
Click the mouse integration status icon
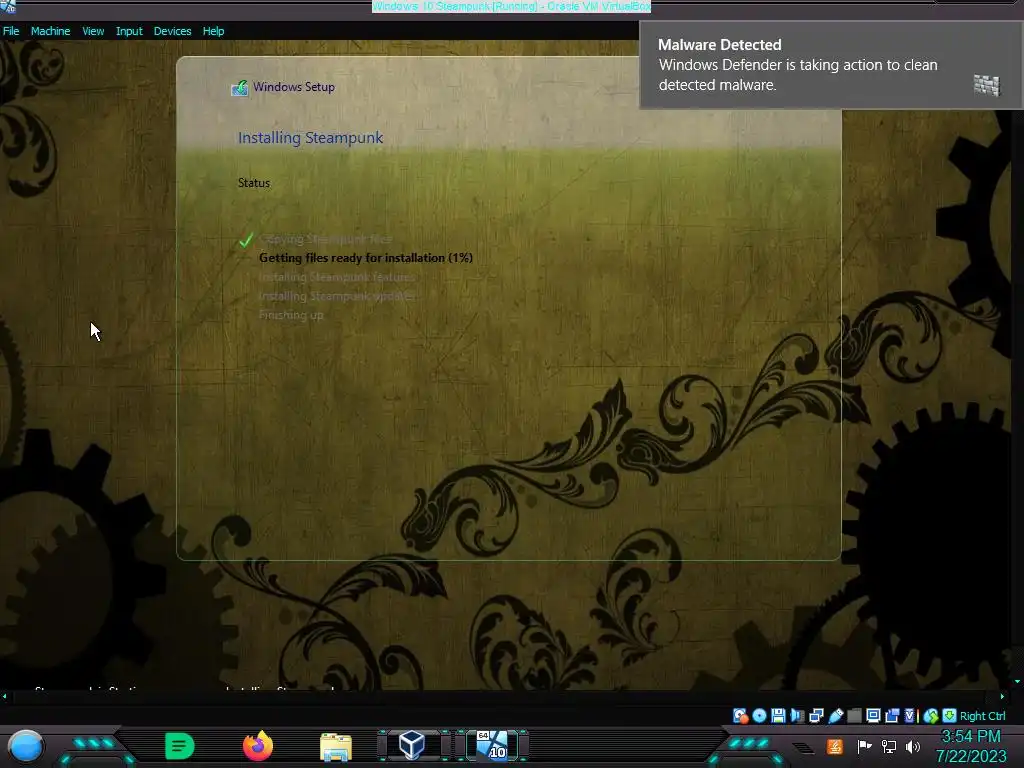pos(931,716)
